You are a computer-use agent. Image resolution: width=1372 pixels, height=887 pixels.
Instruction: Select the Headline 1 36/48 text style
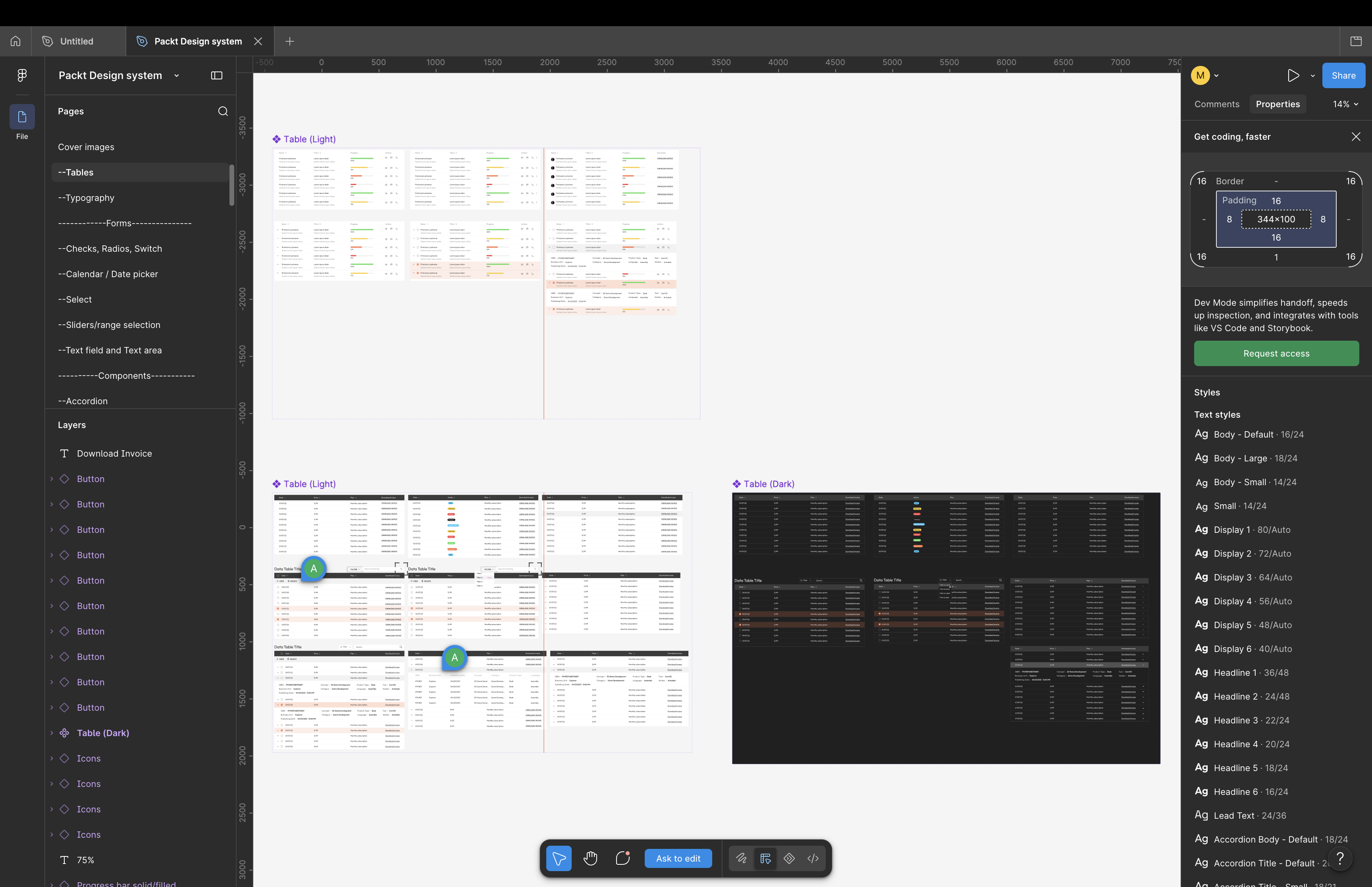1241,672
